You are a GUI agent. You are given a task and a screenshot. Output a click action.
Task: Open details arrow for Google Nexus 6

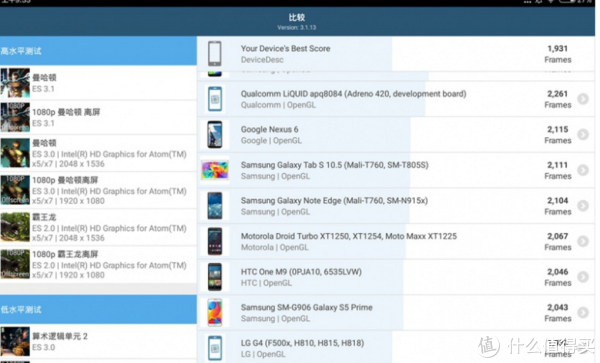(x=583, y=135)
